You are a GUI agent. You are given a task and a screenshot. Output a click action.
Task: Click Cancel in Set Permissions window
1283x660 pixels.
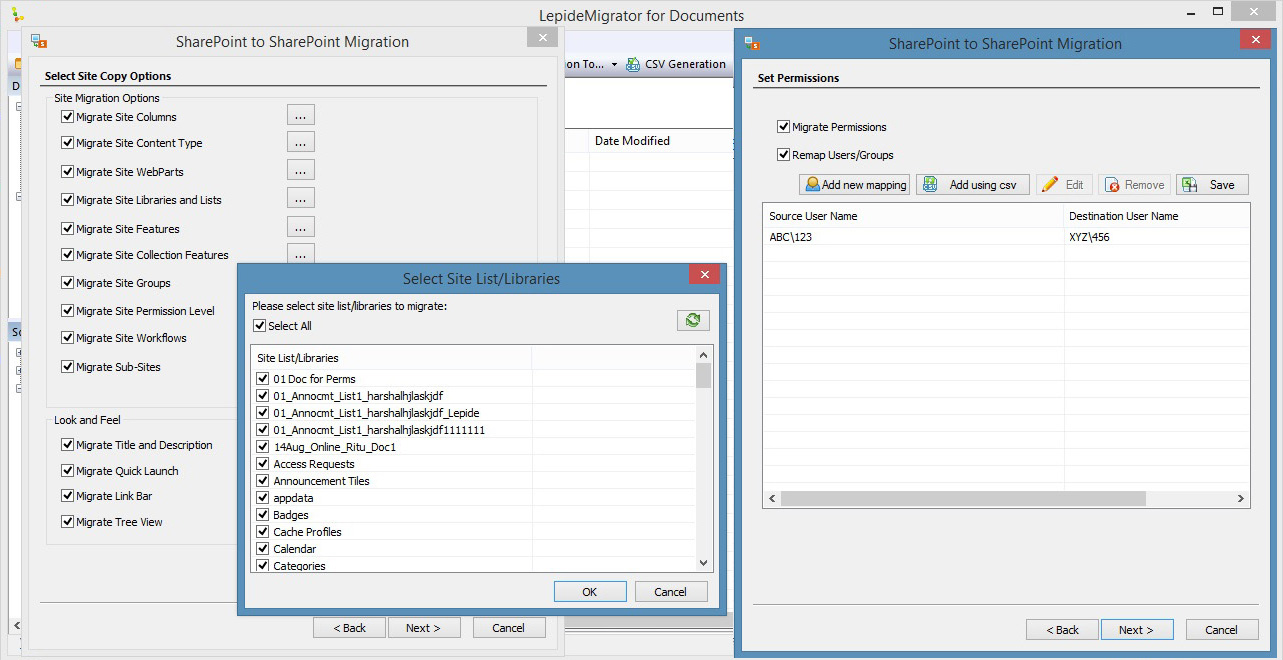tap(1222, 630)
